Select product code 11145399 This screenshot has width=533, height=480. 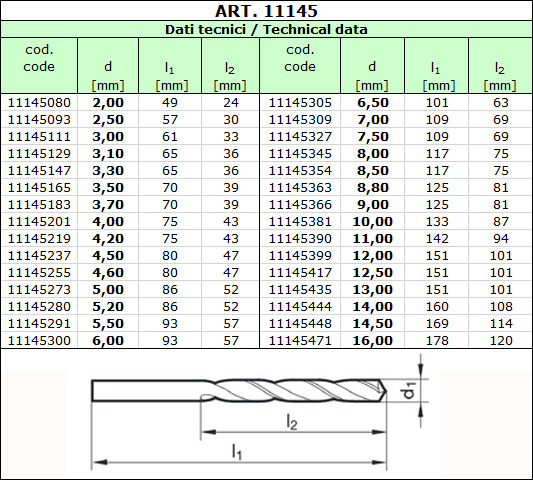[300, 256]
